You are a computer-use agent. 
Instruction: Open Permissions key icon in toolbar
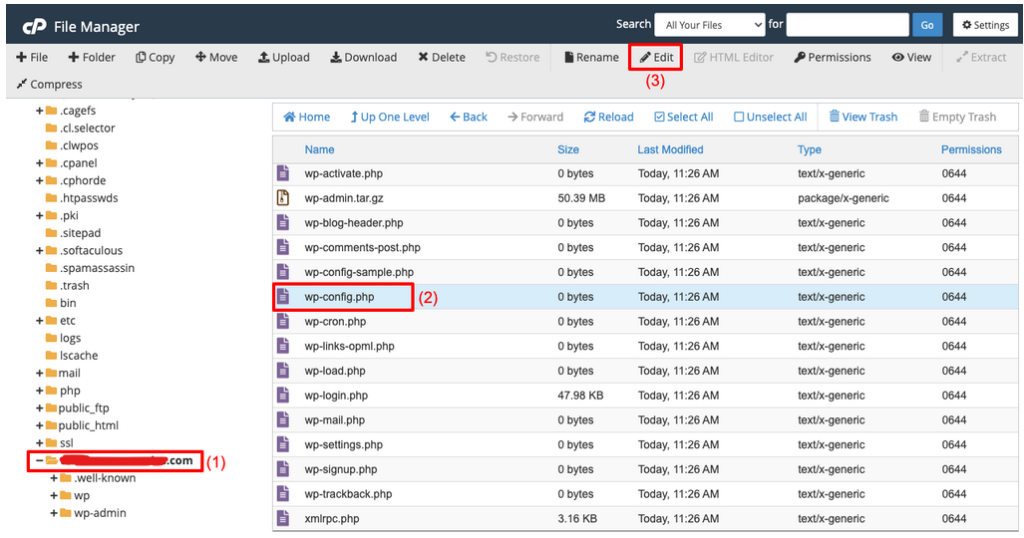pos(800,58)
